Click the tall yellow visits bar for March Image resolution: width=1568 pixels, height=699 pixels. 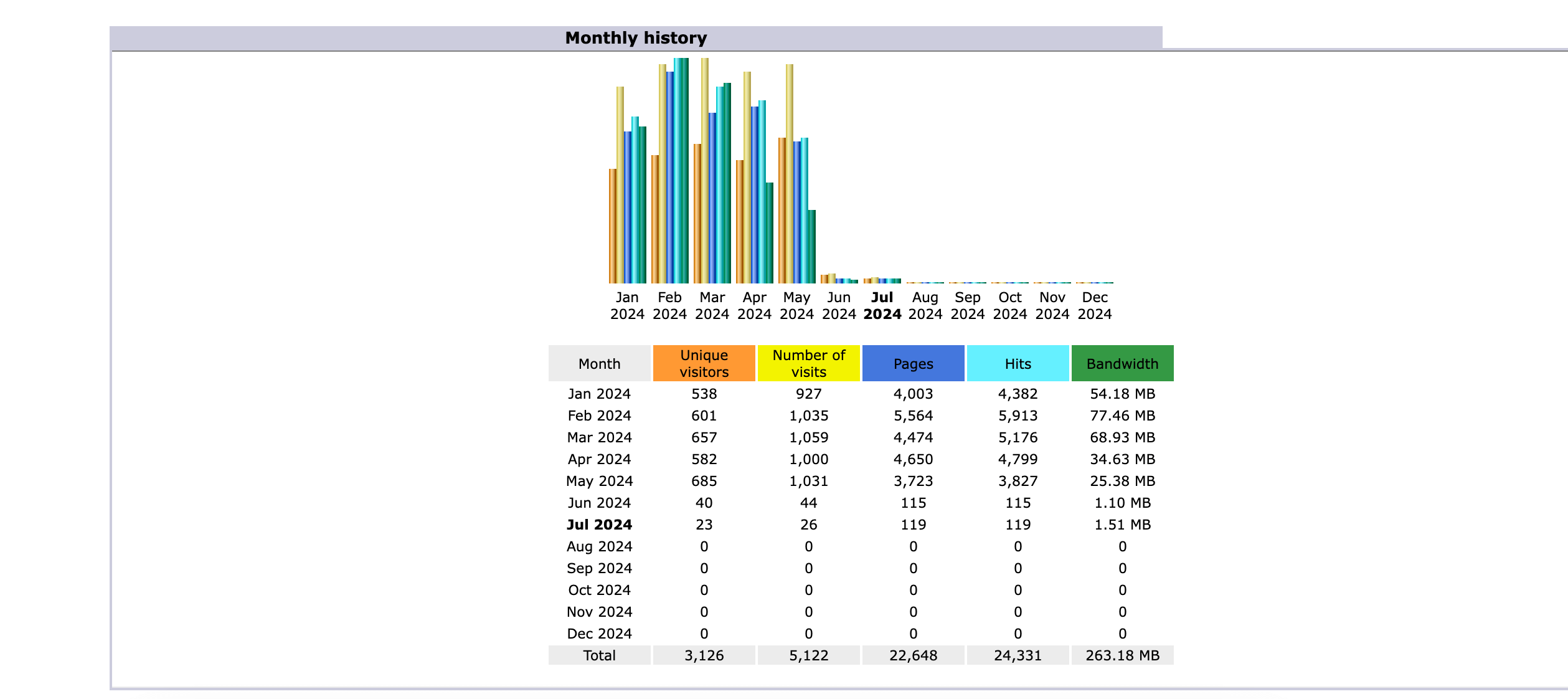(705, 171)
